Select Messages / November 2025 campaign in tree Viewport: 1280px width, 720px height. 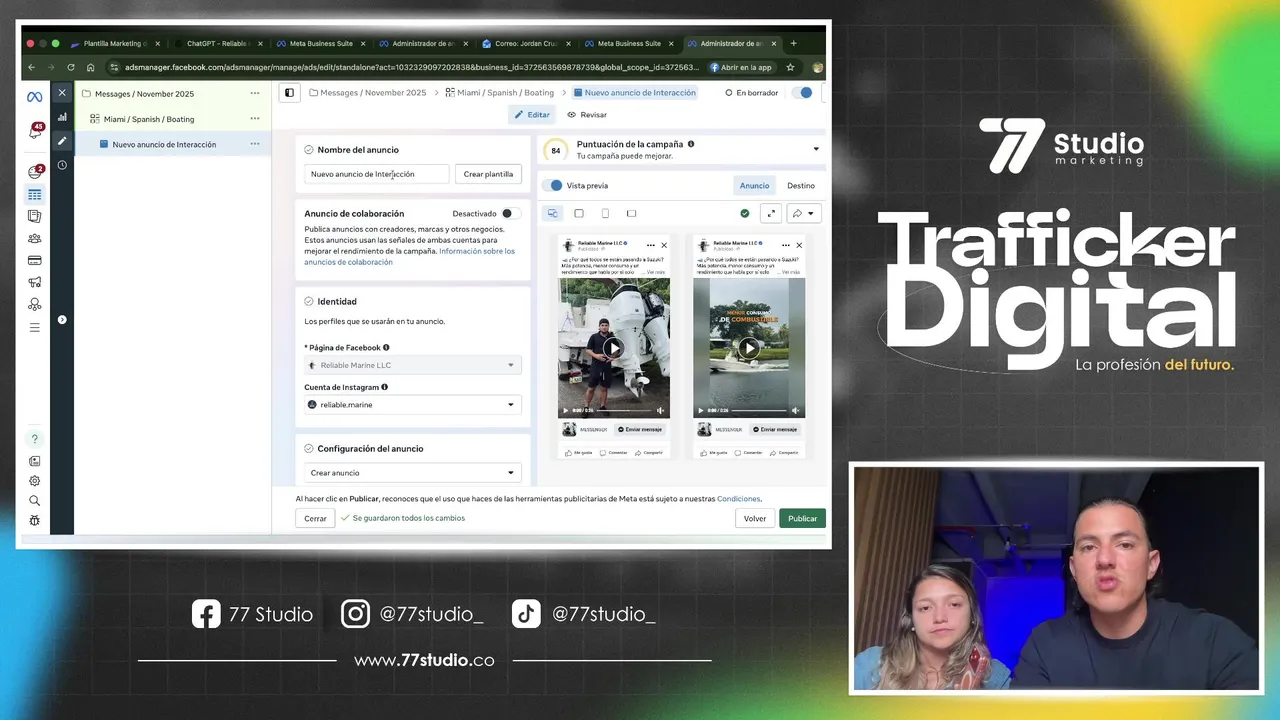[144, 94]
